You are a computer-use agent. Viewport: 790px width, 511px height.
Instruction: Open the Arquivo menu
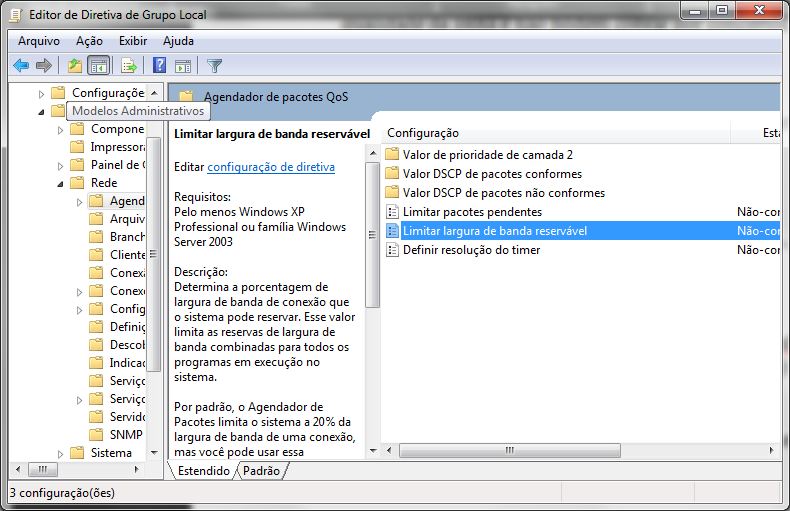[x=39, y=41]
